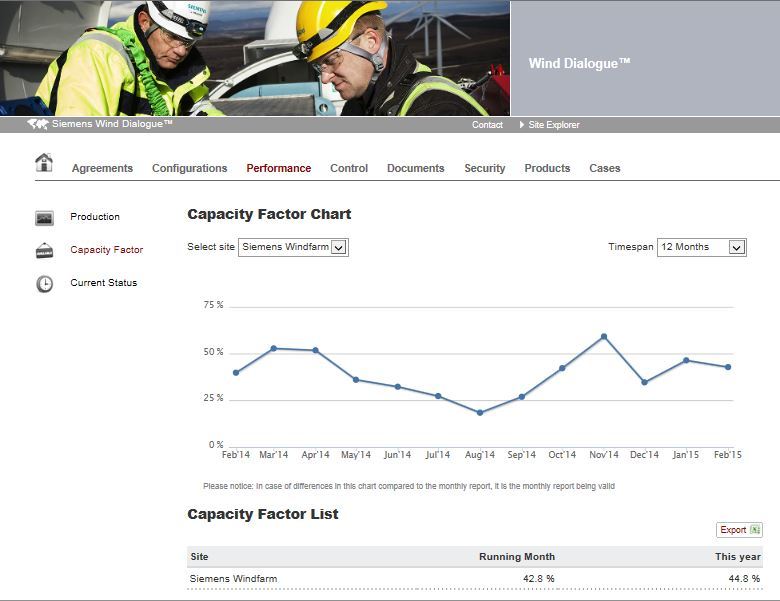The width and height of the screenshot is (780, 601).
Task: Open the Contact link
Action: [x=487, y=125]
